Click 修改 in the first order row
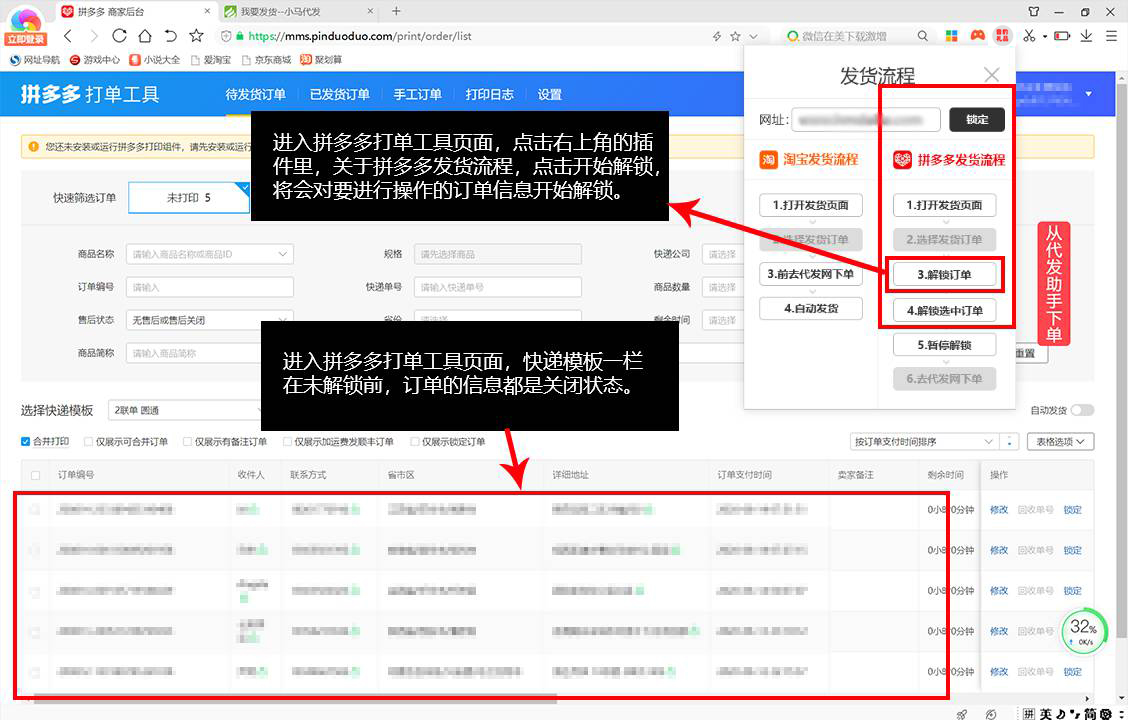Screen dimensions: 1128x720 tap(999, 510)
